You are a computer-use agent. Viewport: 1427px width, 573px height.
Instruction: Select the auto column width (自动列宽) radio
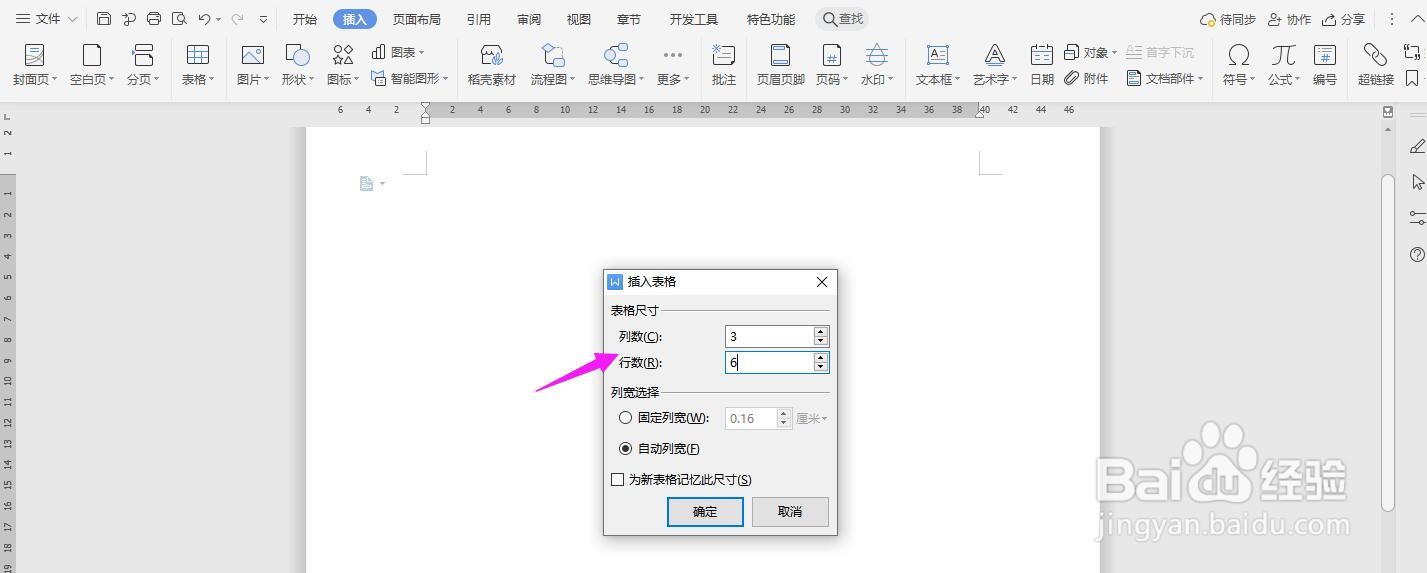tap(626, 449)
